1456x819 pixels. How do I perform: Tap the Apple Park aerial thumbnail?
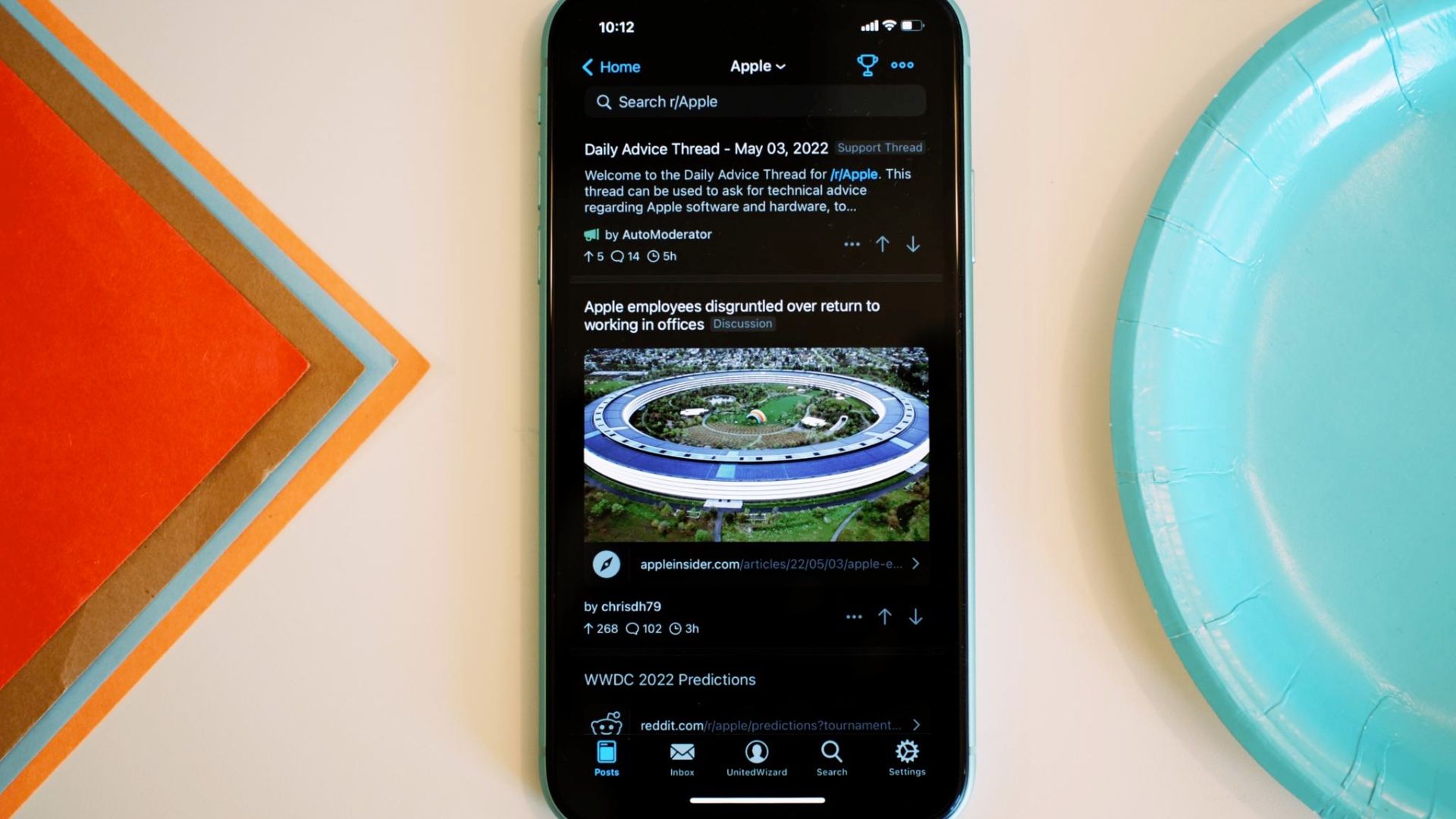click(756, 443)
